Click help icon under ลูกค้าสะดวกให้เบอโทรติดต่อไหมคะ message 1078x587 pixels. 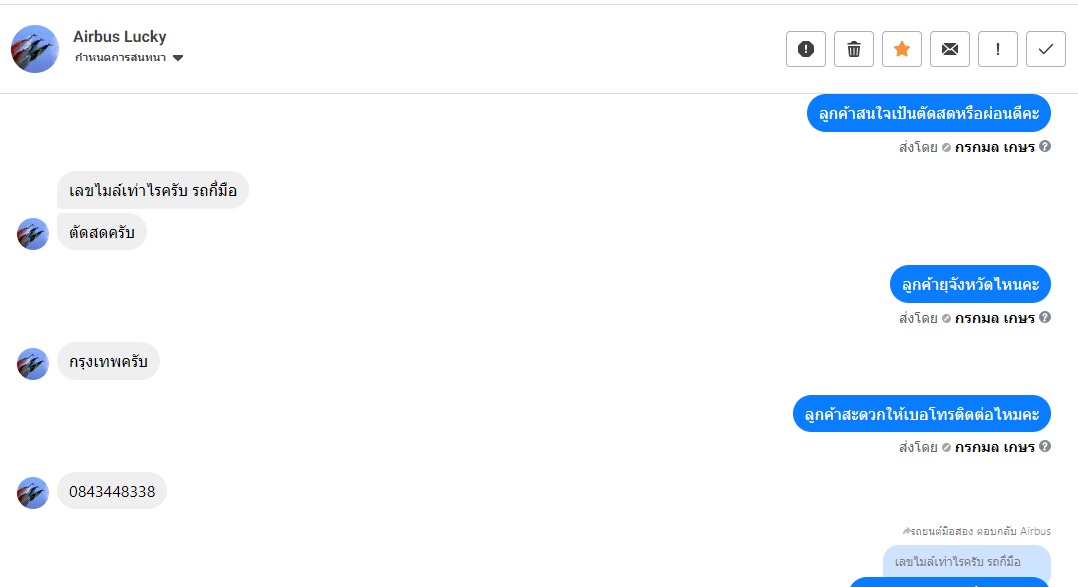(x=1045, y=446)
